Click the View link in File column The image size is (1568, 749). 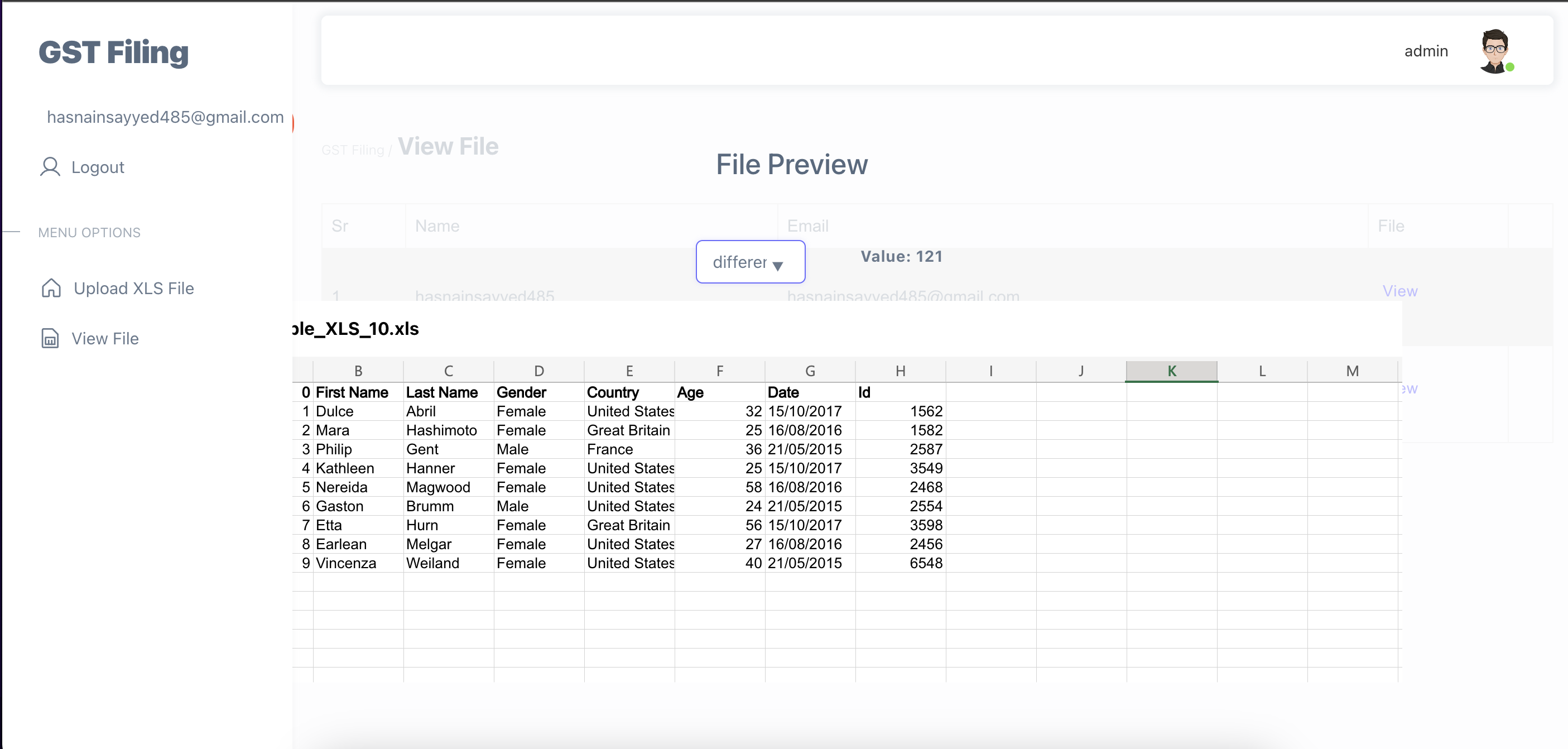tap(1399, 291)
